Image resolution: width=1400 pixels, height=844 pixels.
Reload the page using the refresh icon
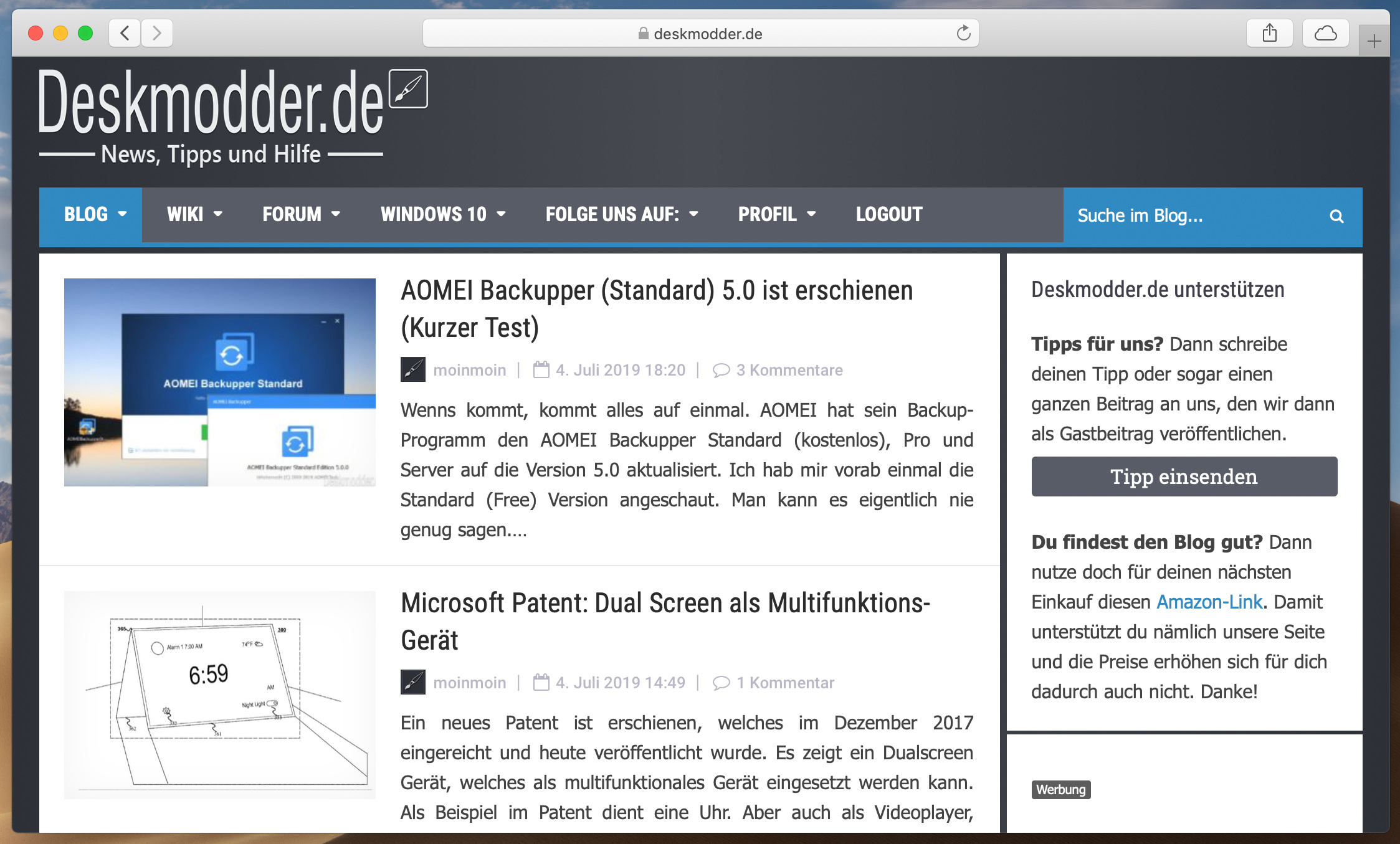[x=963, y=33]
